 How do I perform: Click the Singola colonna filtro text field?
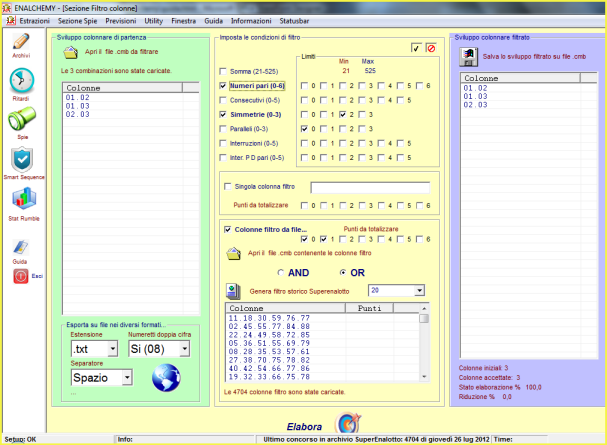pos(370,188)
